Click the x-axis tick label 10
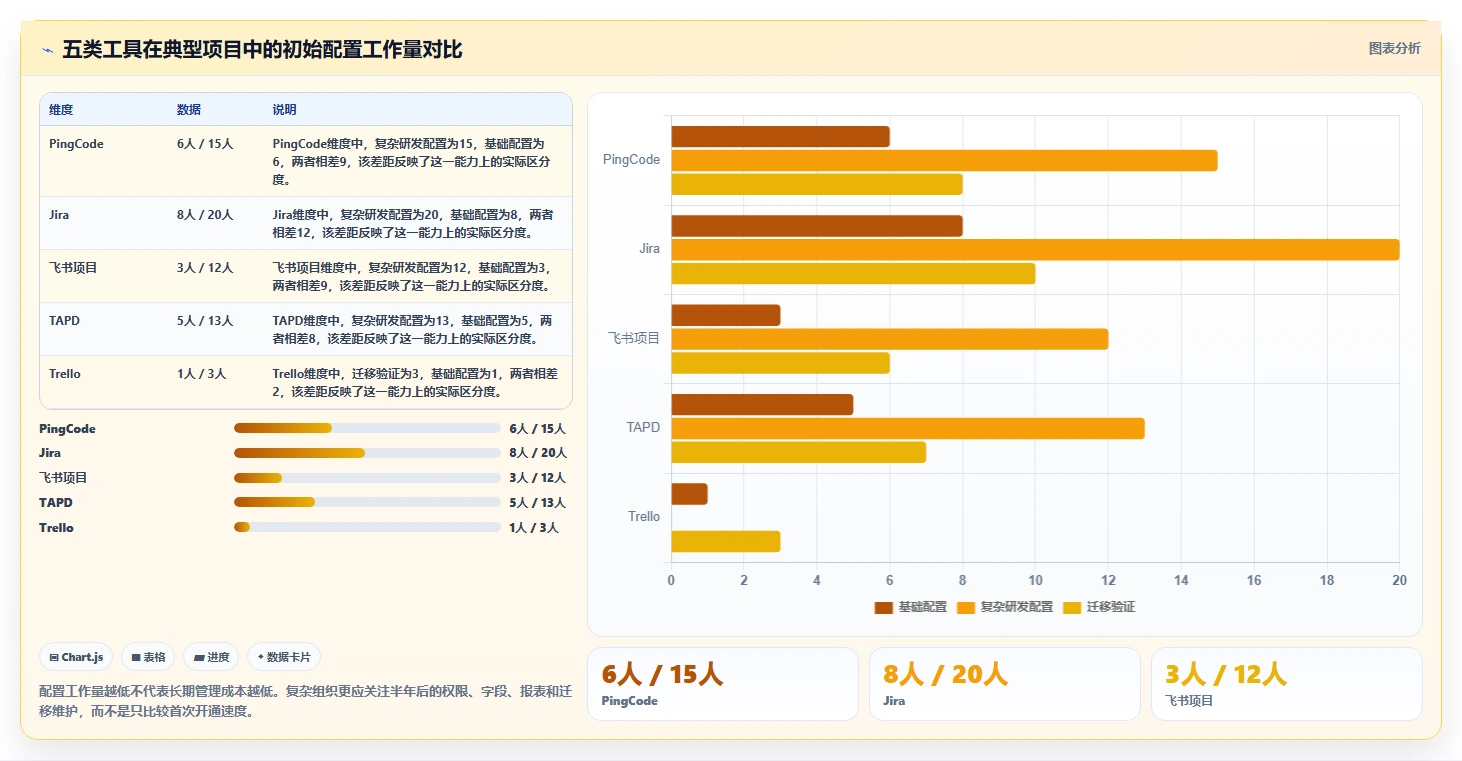The width and height of the screenshot is (1462, 761). tap(1035, 581)
